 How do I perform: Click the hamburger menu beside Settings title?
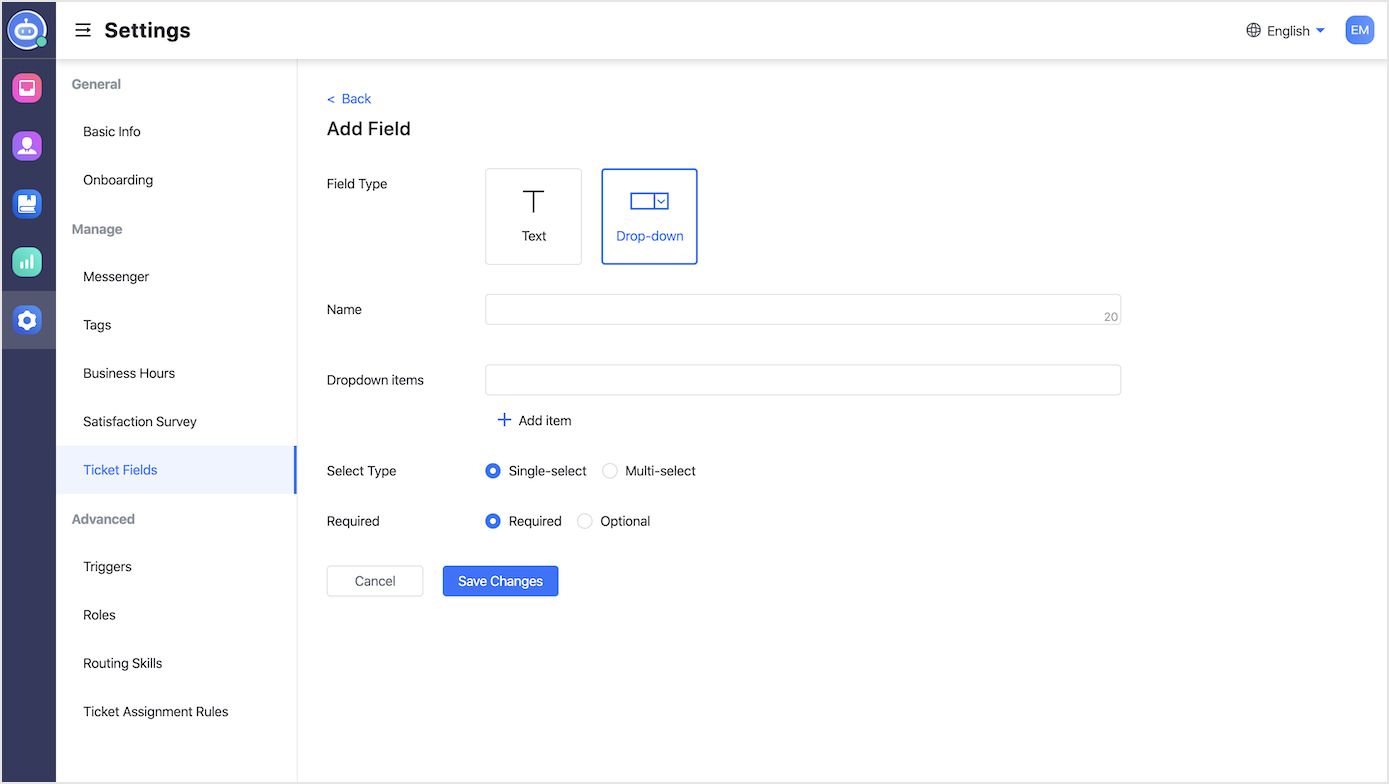click(83, 30)
